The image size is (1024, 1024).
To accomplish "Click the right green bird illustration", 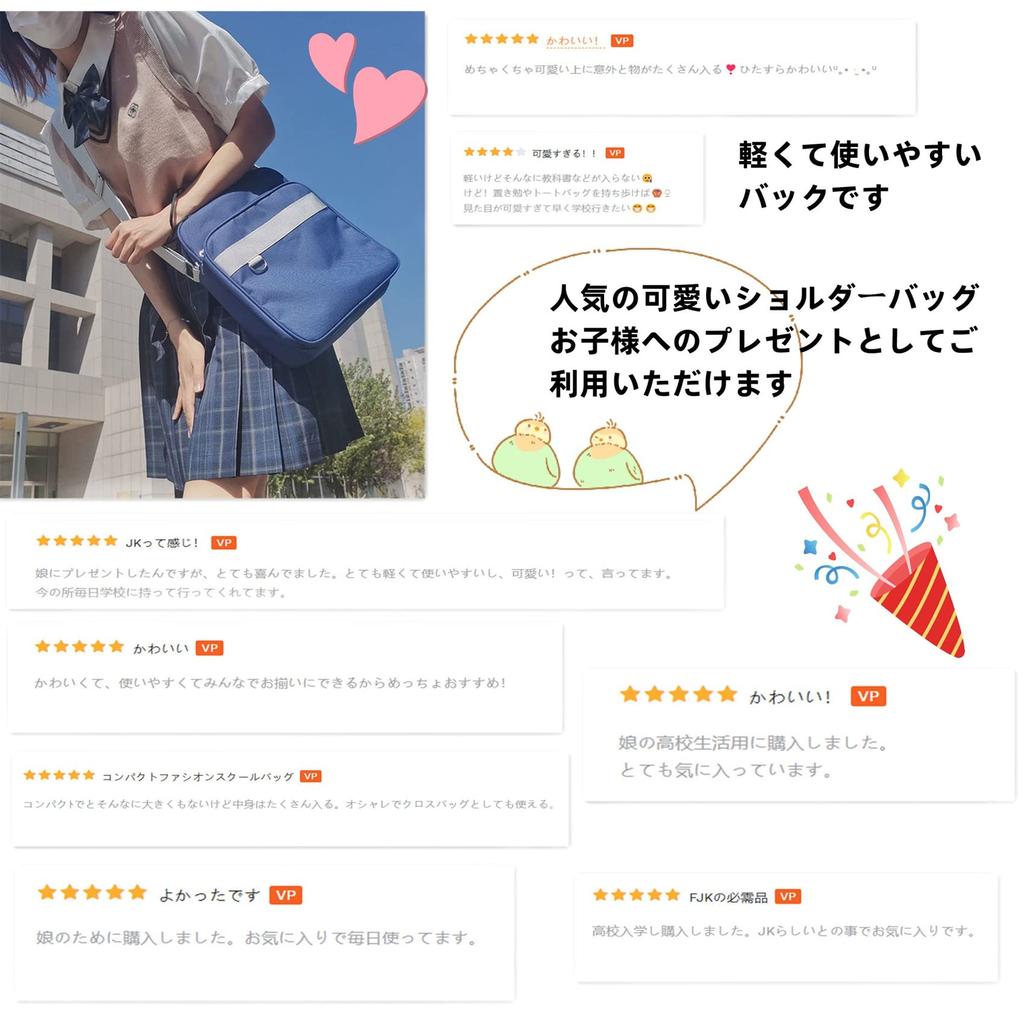I will coord(608,455).
